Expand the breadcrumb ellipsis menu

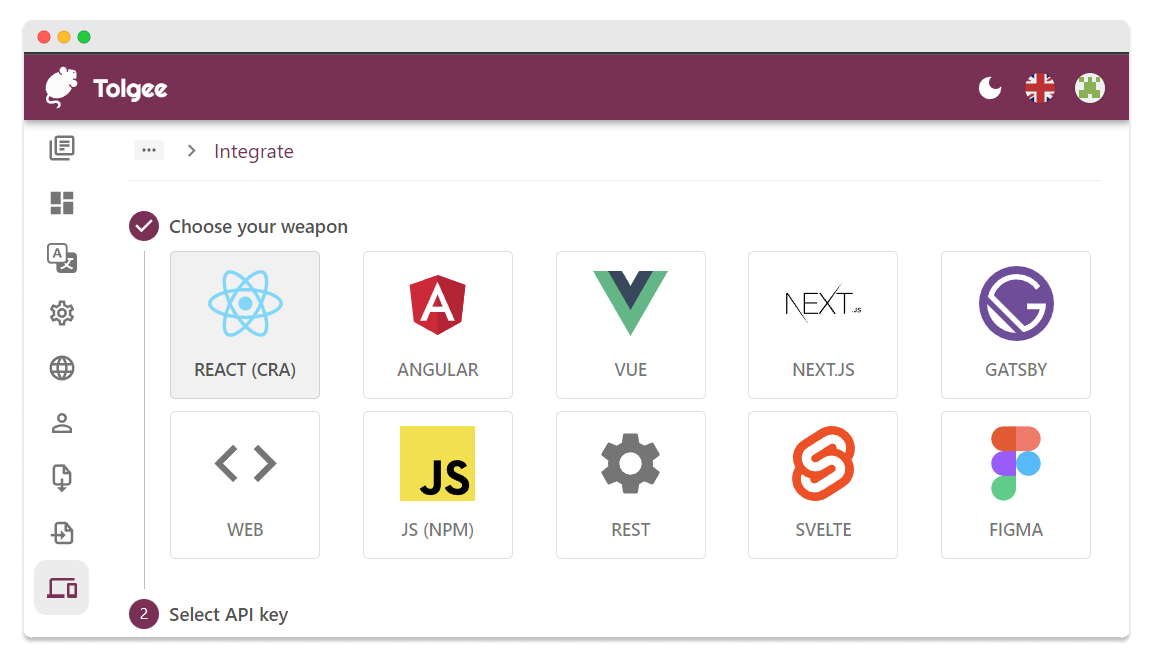149,151
